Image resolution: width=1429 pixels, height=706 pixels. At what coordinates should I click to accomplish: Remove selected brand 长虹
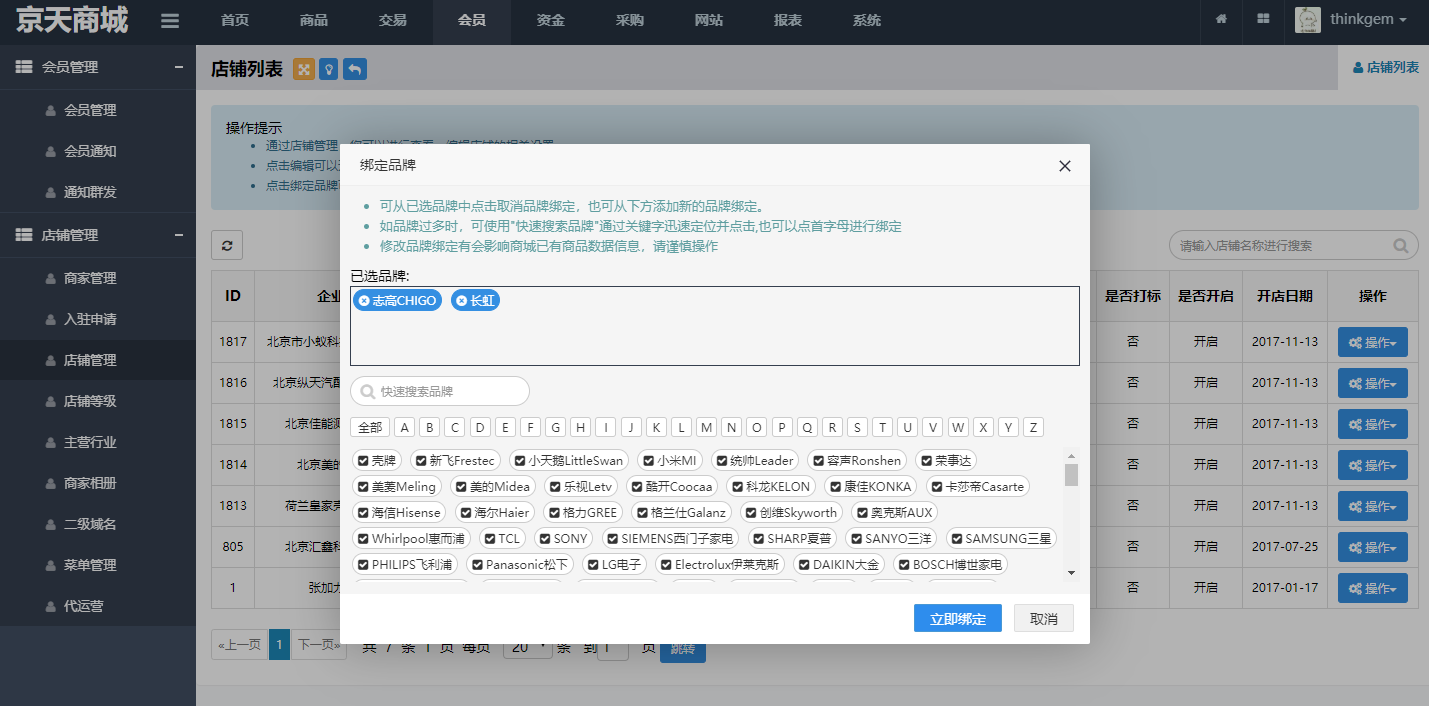pyautogui.click(x=461, y=300)
